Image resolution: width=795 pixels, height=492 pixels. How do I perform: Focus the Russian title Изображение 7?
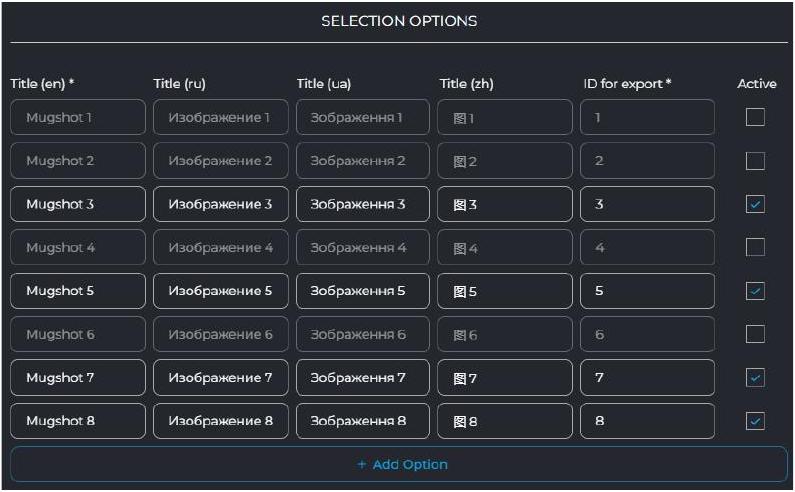[221, 377]
